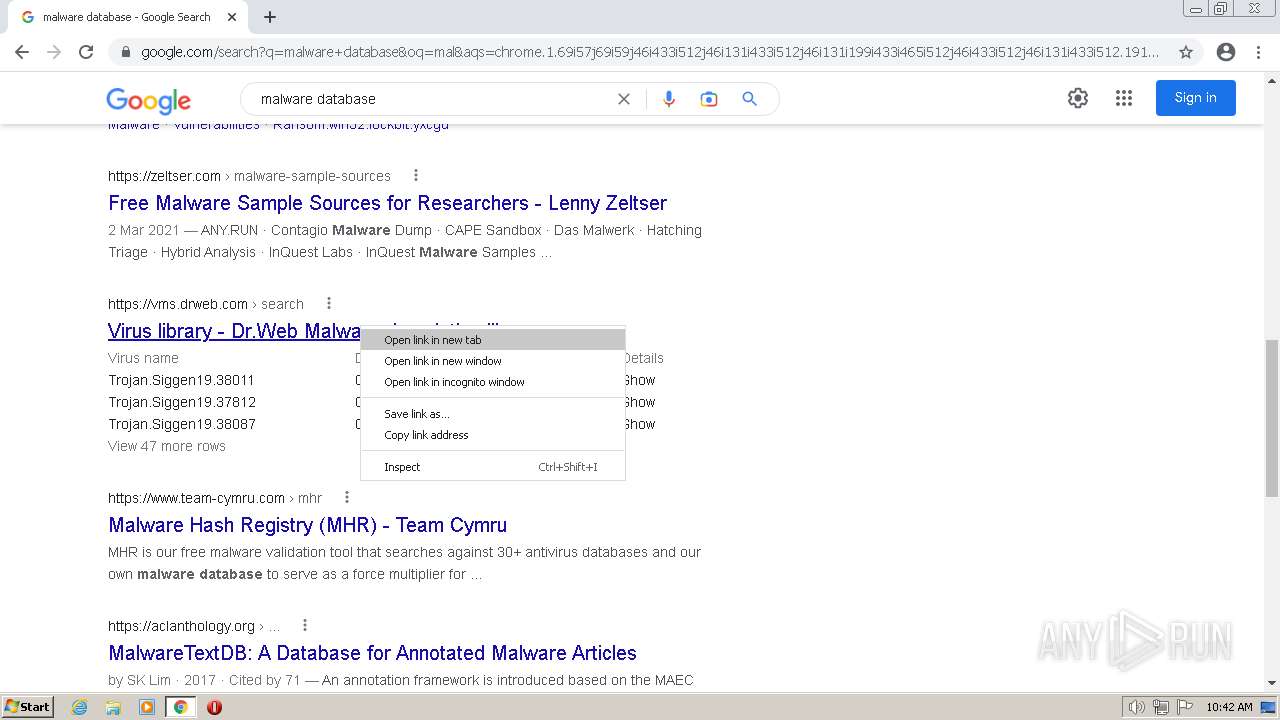Open the Chrome profile avatar menu
1280x720 pixels.
(1226, 52)
